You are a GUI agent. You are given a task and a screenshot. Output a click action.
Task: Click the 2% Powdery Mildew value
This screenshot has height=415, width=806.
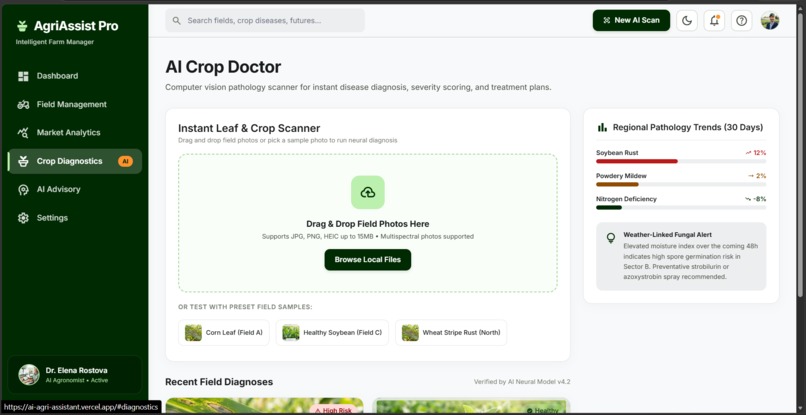(761, 176)
